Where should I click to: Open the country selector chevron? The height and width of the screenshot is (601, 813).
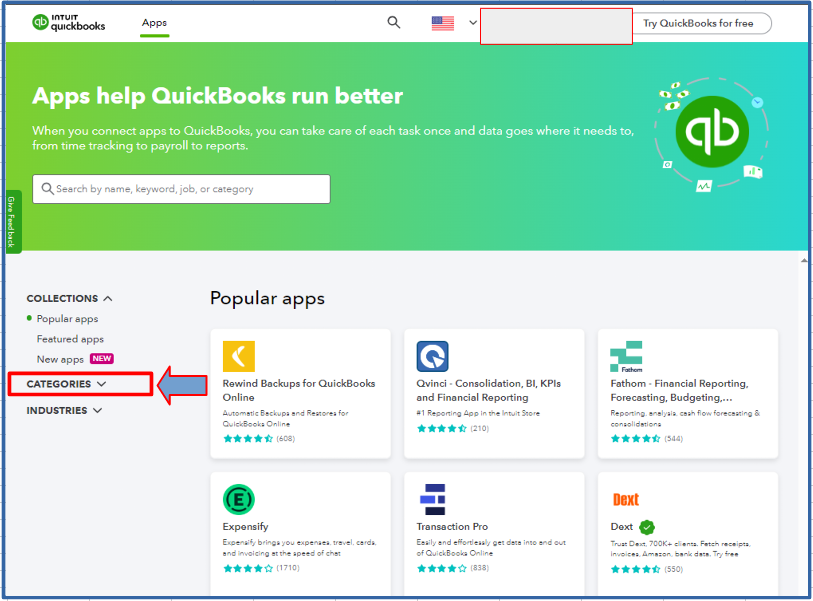point(473,22)
